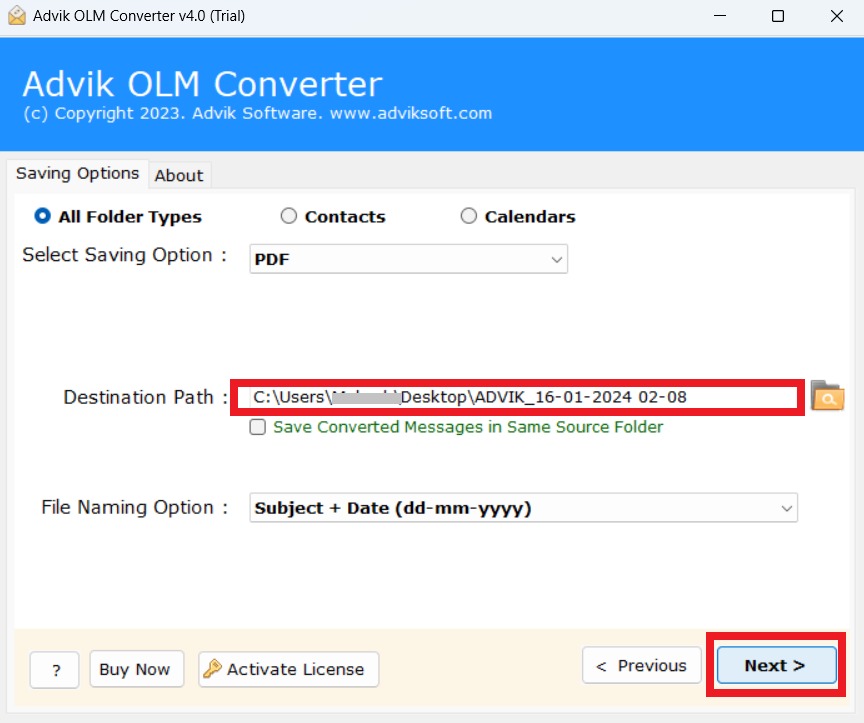Browse for destination folder icon
864x723 pixels.
pyautogui.click(x=827, y=396)
